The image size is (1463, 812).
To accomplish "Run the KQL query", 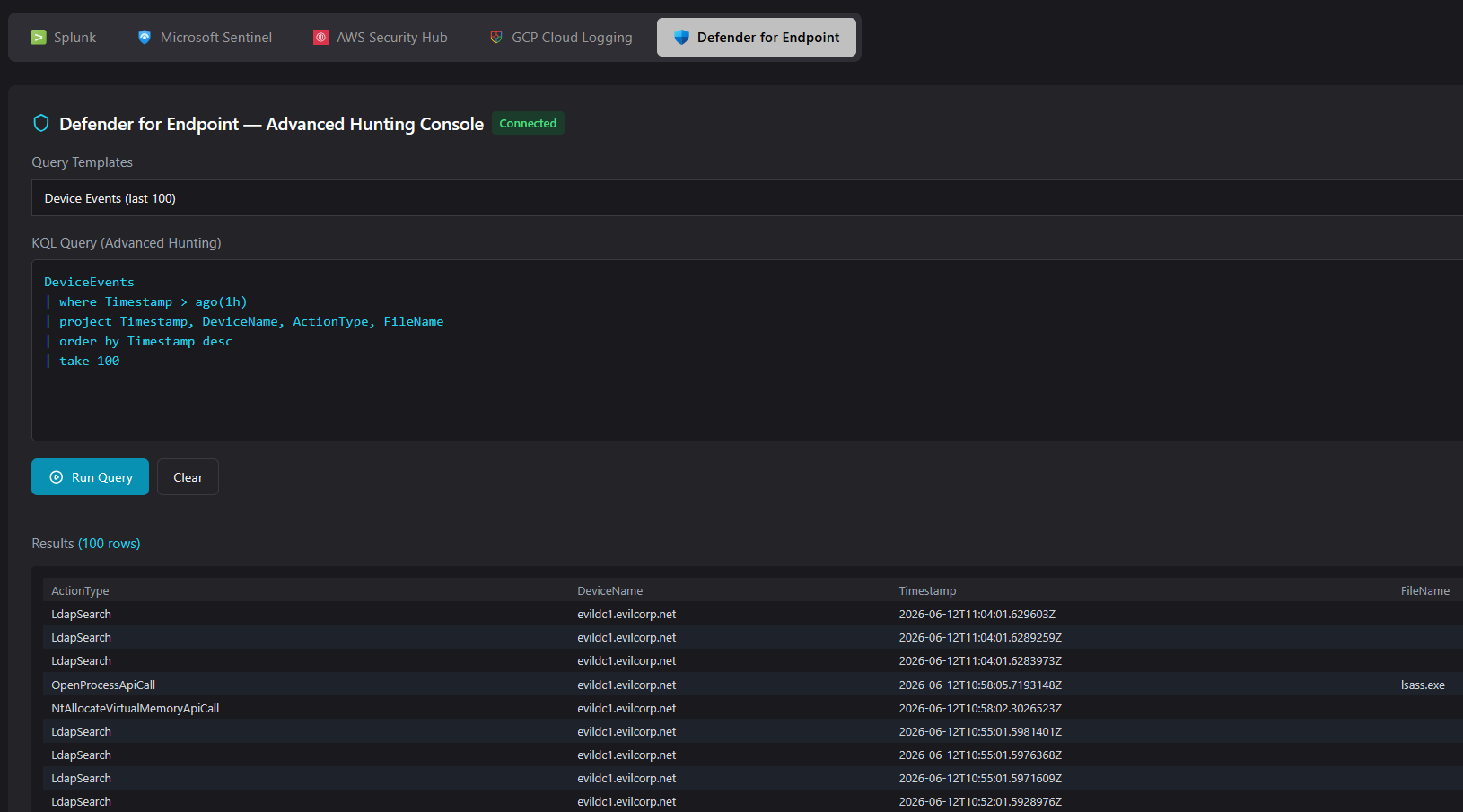I will (90, 477).
